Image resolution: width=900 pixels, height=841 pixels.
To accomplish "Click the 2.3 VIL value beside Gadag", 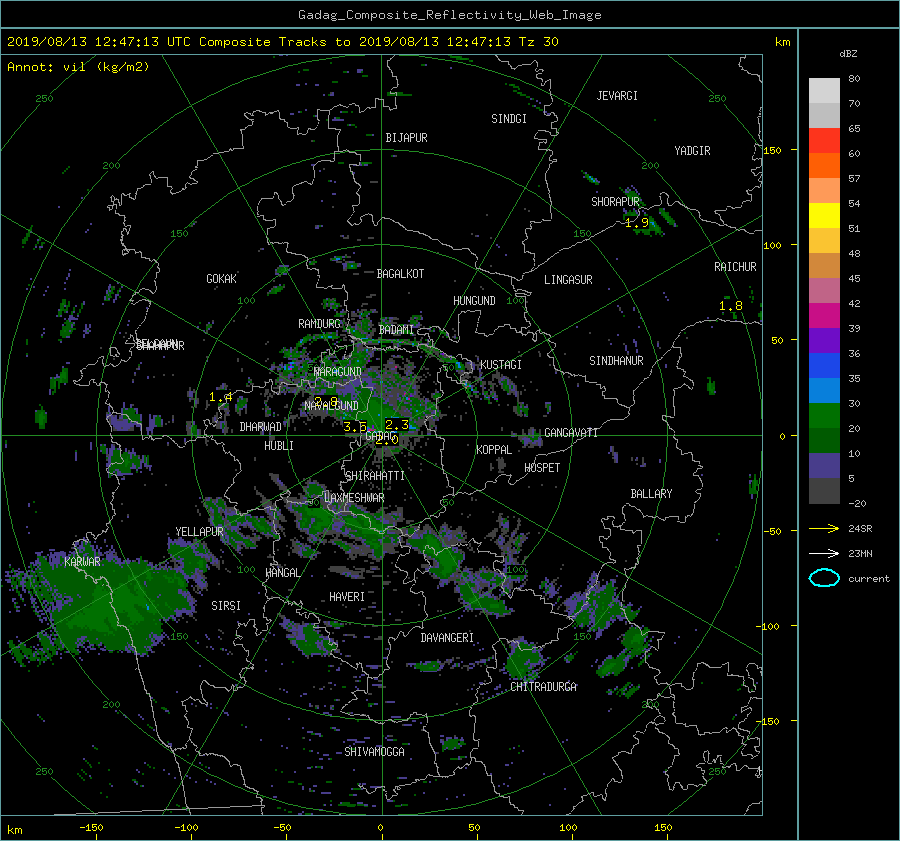I will click(x=397, y=425).
